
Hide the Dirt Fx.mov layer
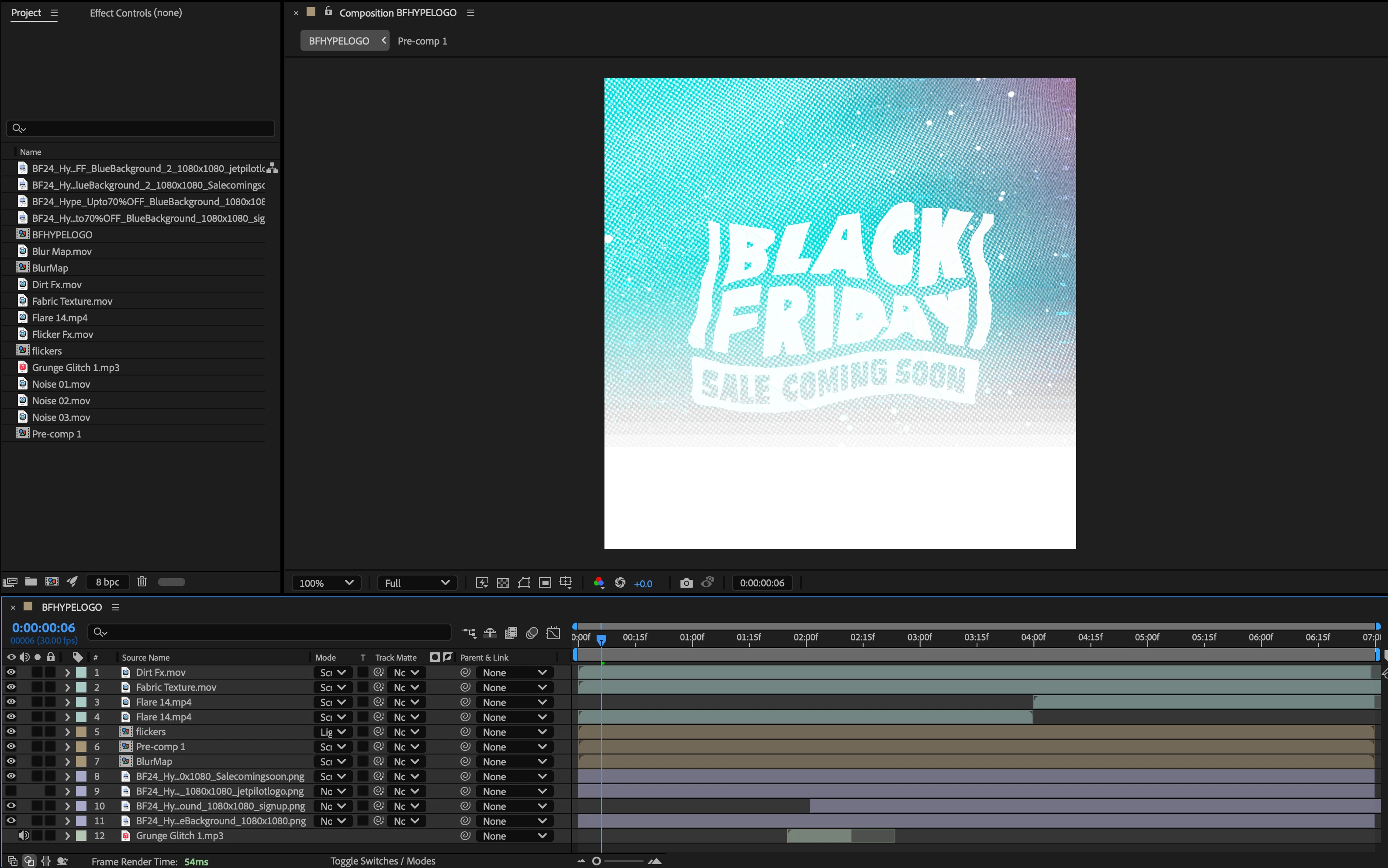[x=11, y=672]
